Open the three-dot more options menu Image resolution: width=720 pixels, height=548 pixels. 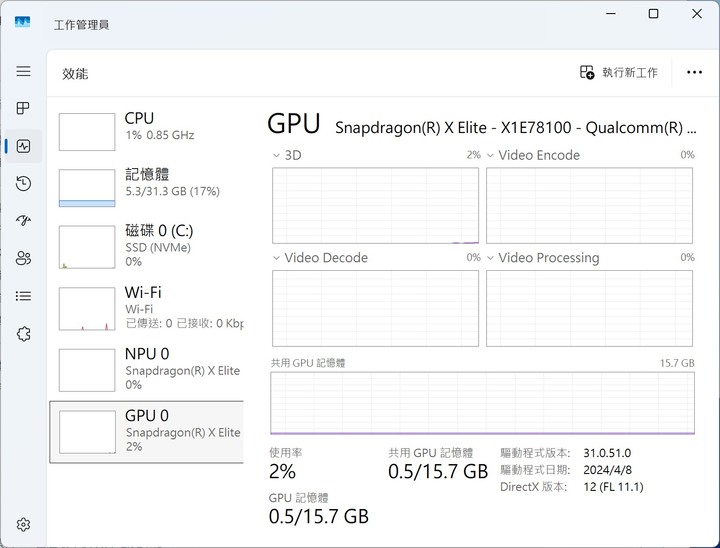694,72
